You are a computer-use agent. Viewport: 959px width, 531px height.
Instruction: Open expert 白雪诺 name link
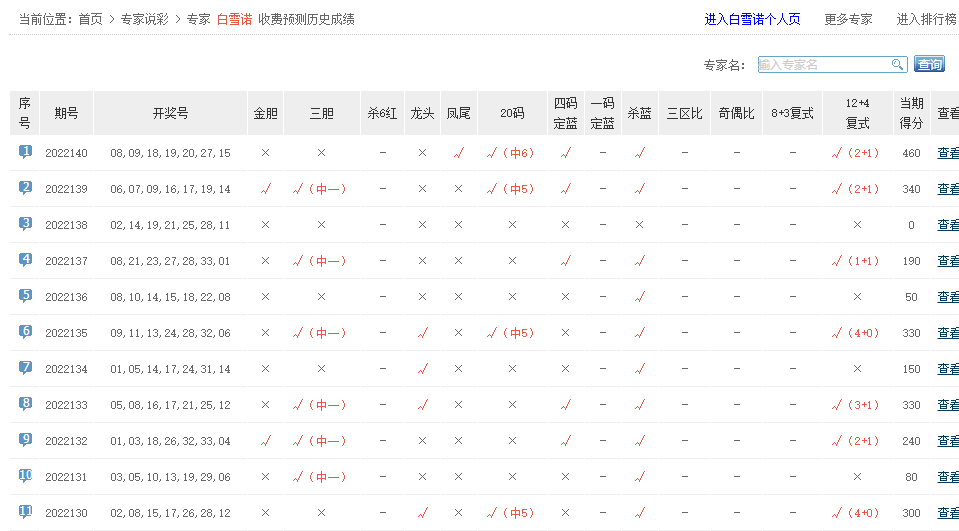coord(234,19)
